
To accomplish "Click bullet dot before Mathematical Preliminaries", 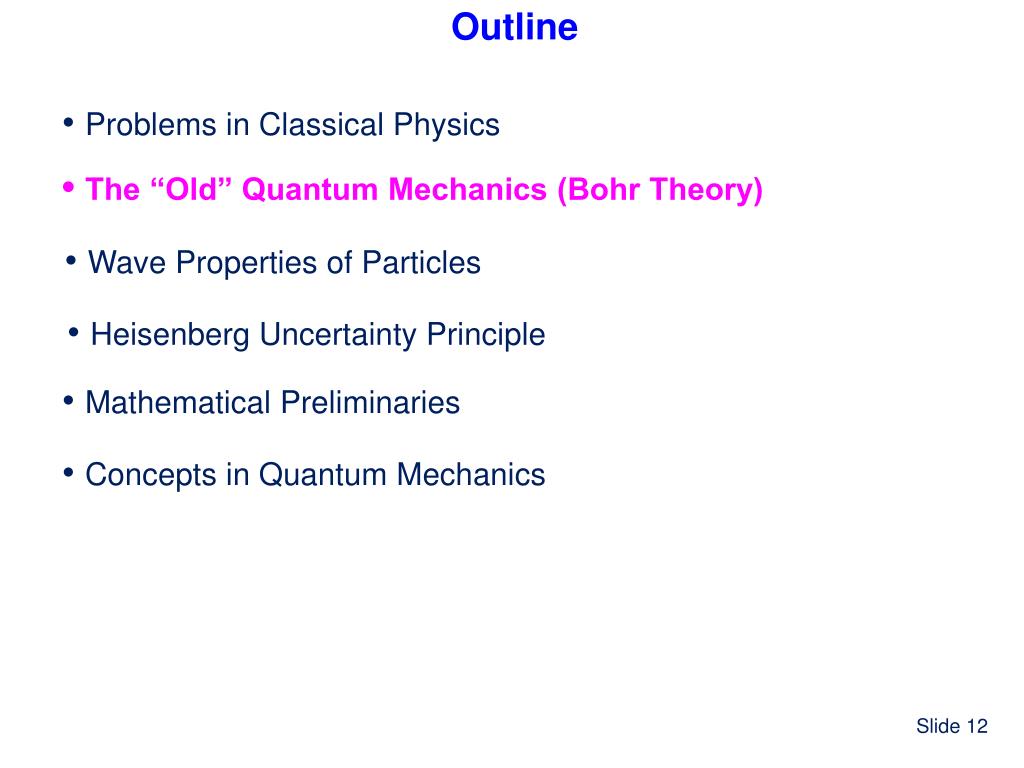I will [69, 400].
